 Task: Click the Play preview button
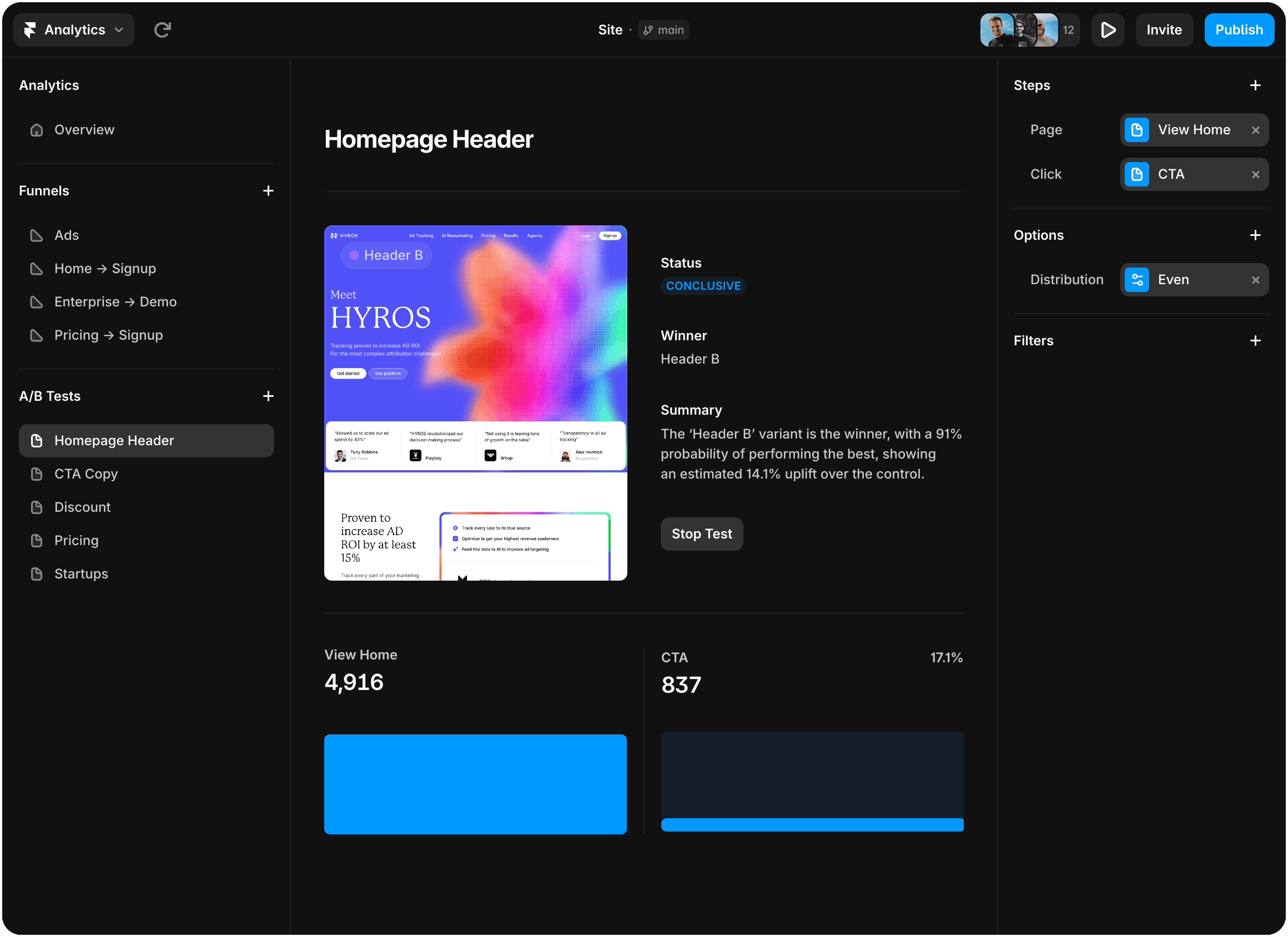point(1108,30)
